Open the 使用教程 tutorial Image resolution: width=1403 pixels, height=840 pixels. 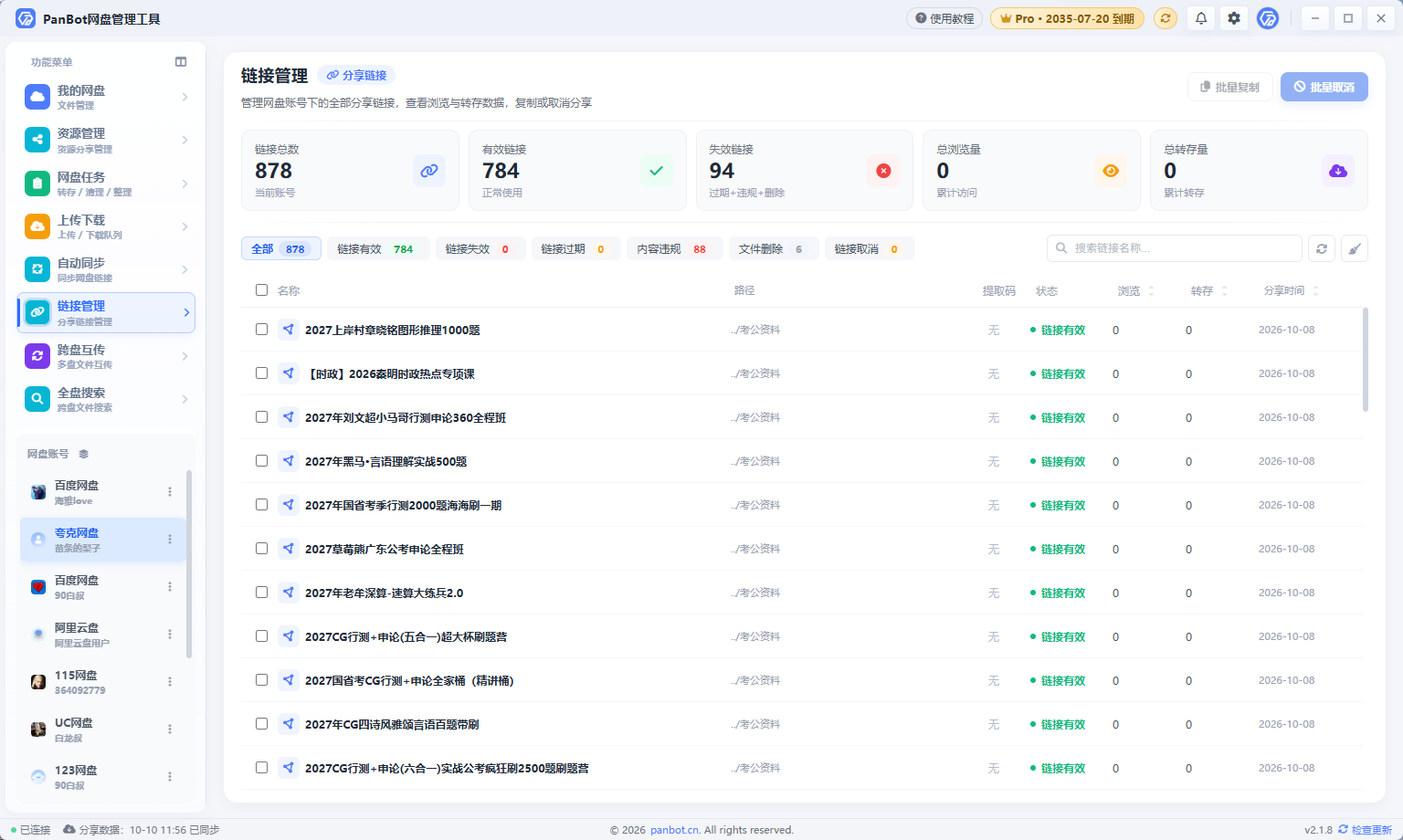[944, 18]
